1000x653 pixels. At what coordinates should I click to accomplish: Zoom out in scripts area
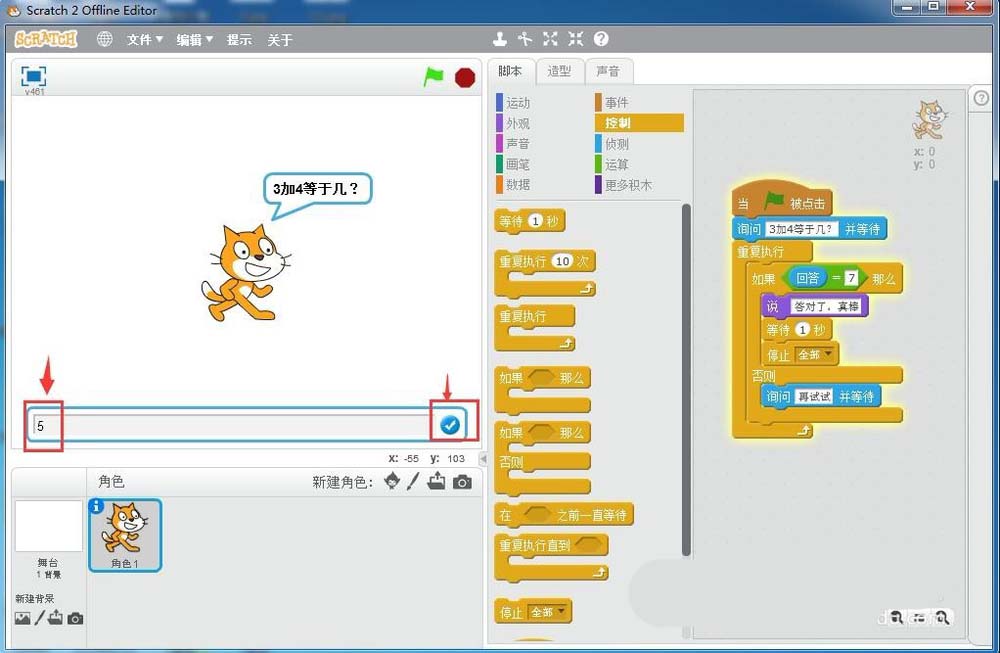tap(896, 617)
